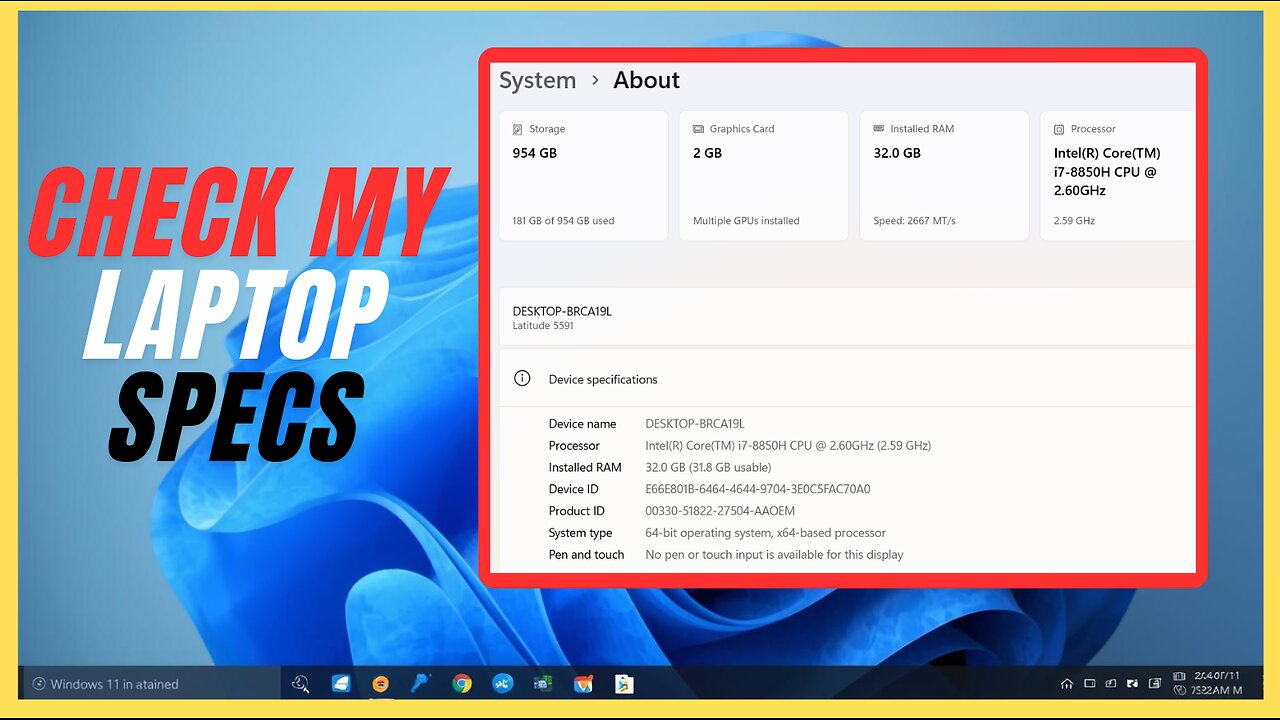
Task: Open the orange circular app on taskbar
Action: coord(381,685)
